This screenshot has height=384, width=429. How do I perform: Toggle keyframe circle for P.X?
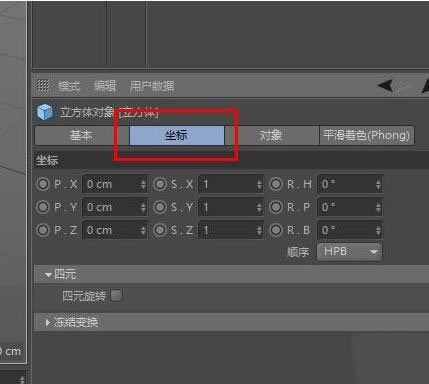click(x=43, y=184)
